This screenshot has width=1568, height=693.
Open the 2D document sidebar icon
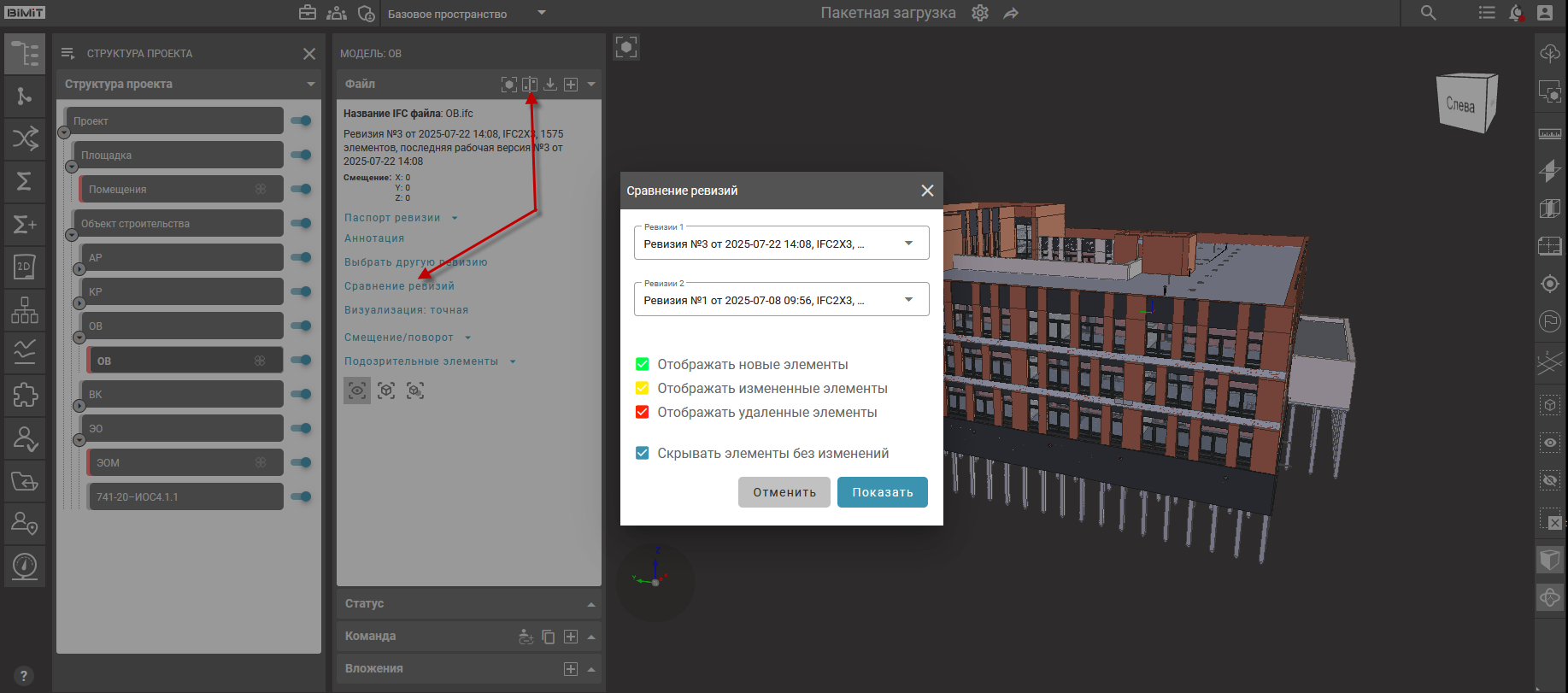(25, 267)
